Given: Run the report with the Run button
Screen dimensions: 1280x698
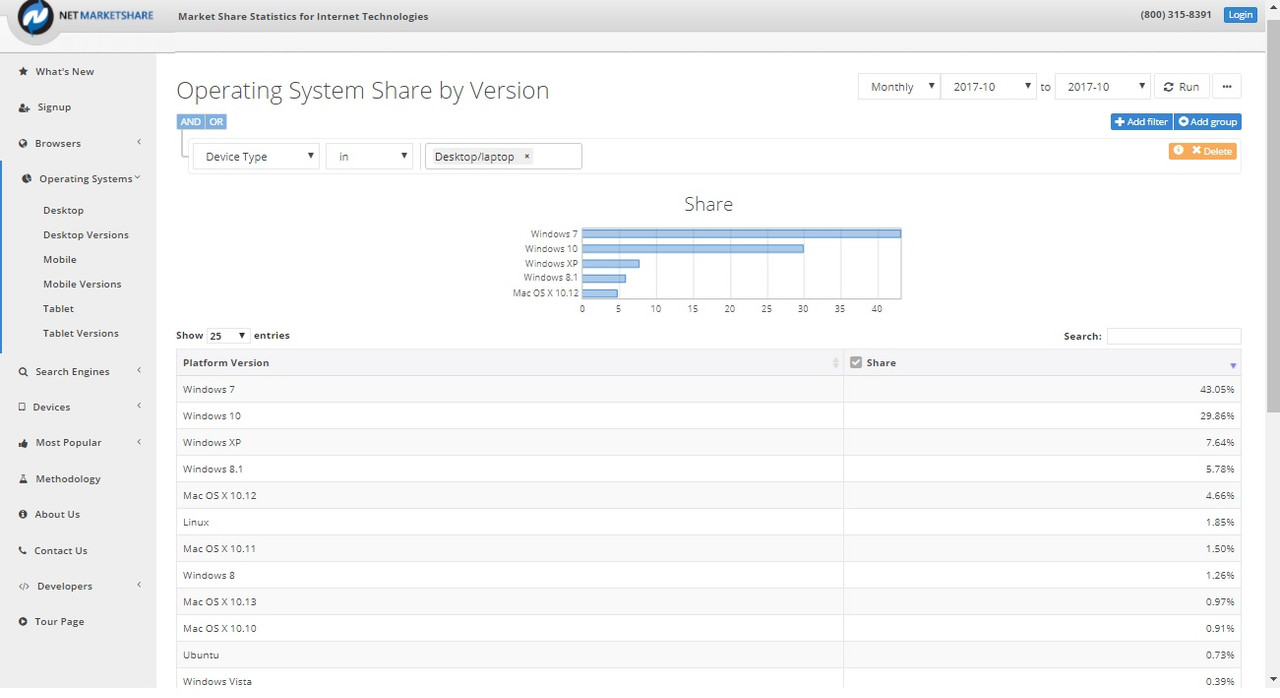Looking at the screenshot, I should click(x=1181, y=87).
